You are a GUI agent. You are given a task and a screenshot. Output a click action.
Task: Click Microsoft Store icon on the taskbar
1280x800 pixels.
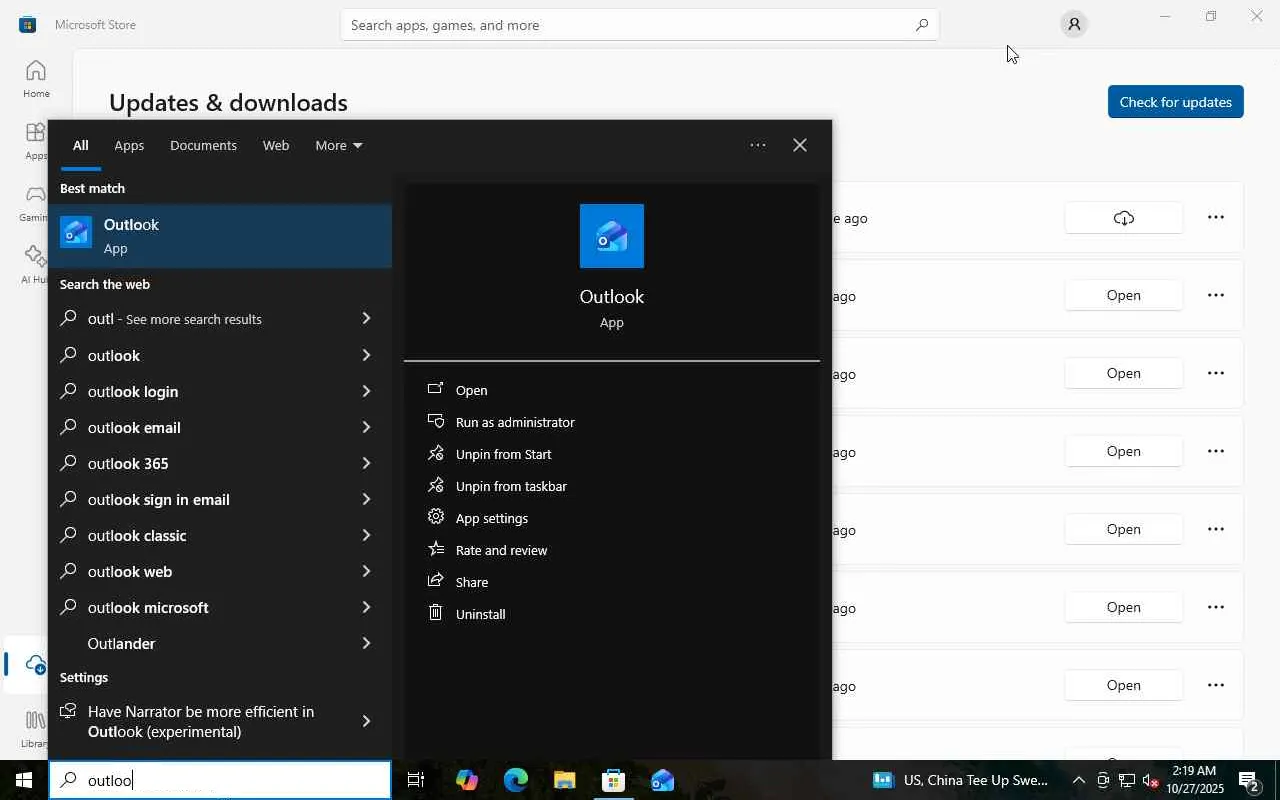(614, 780)
